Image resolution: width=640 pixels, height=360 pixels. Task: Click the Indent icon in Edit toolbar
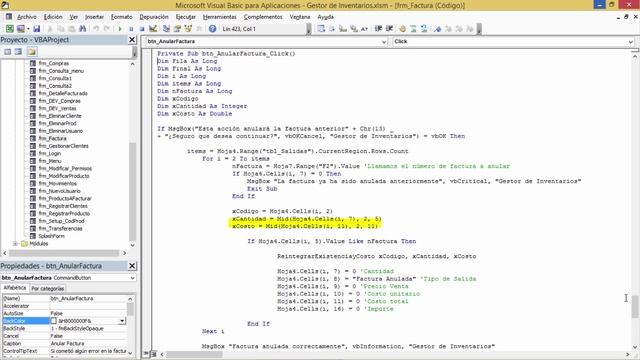pyautogui.click(x=378, y=29)
